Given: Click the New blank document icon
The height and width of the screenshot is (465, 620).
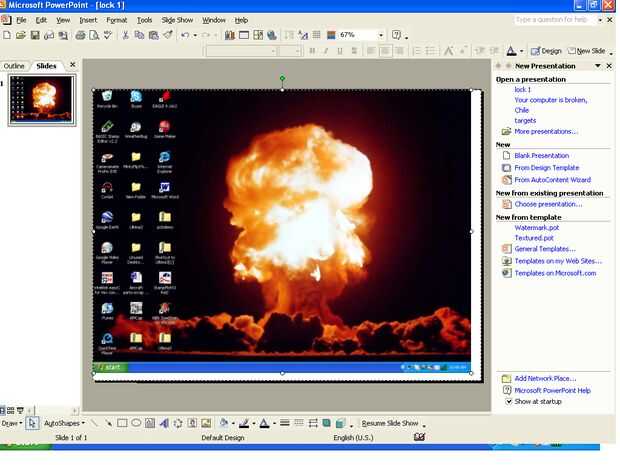Looking at the screenshot, I should coord(7,35).
